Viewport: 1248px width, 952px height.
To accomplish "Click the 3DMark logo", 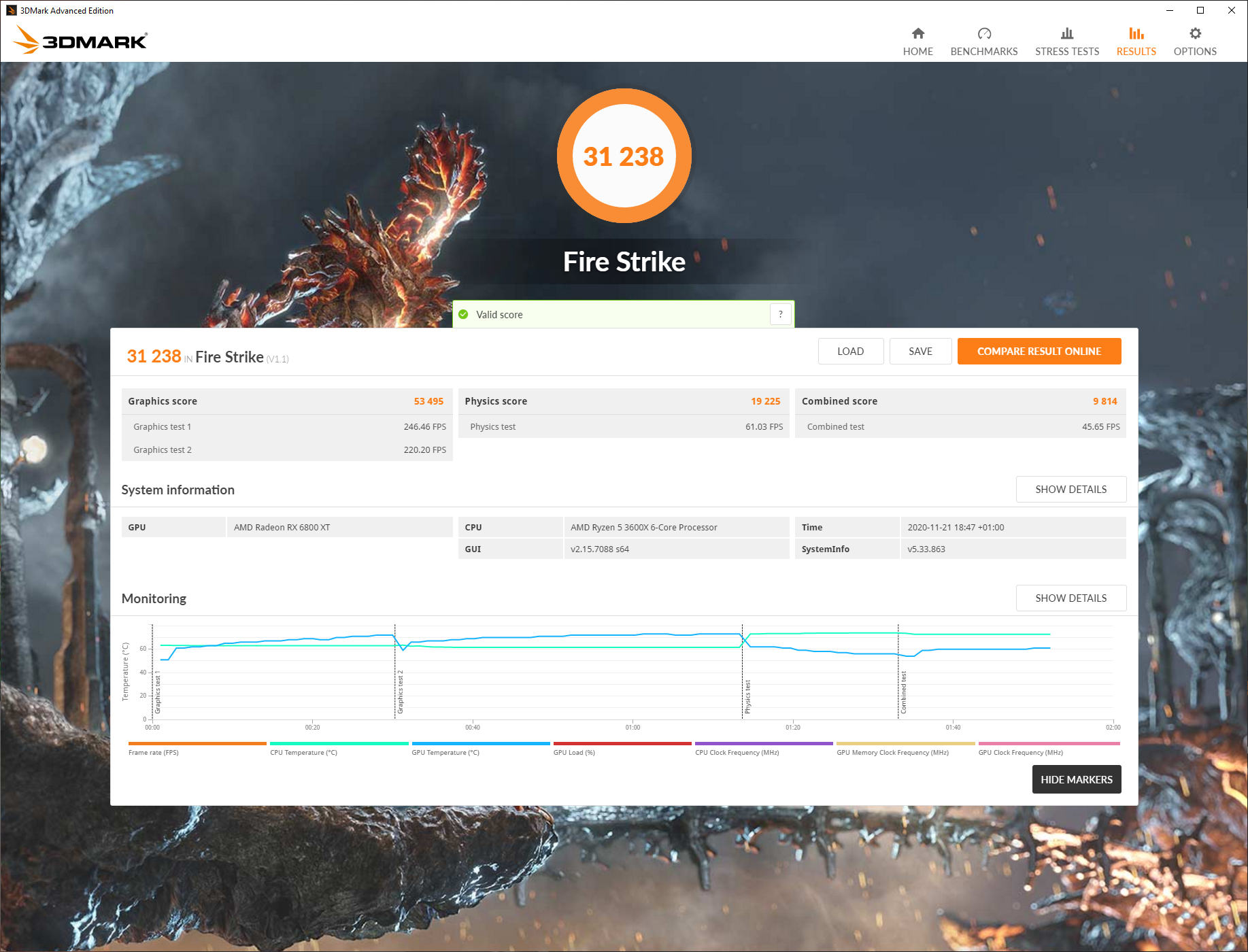I will point(80,39).
